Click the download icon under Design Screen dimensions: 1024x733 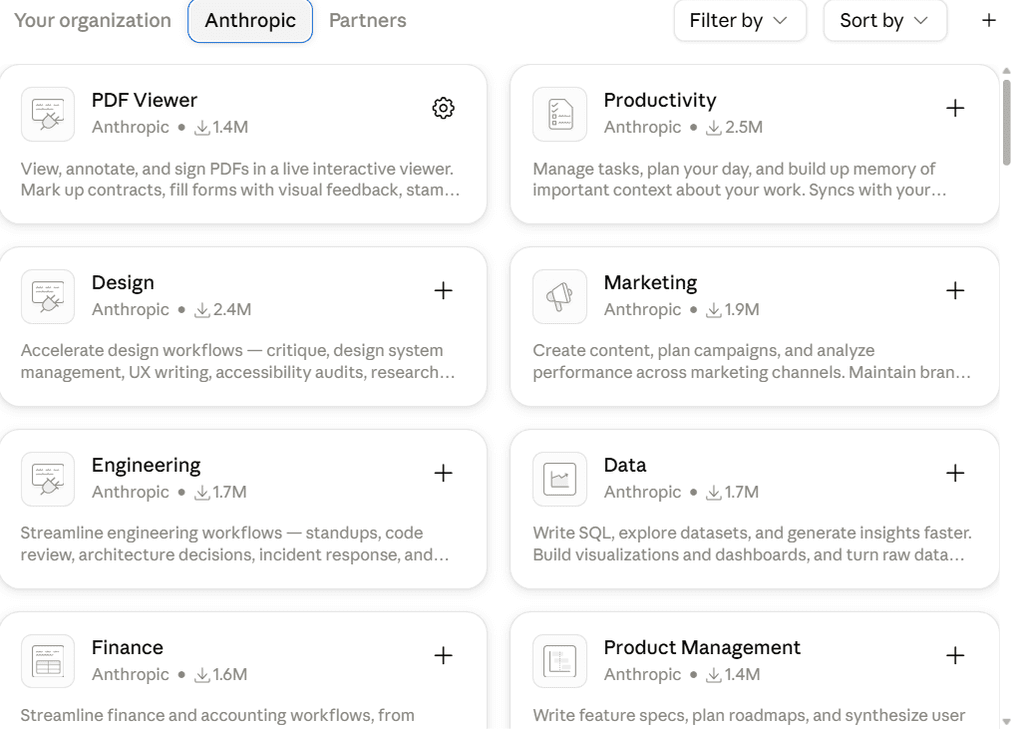coord(202,310)
